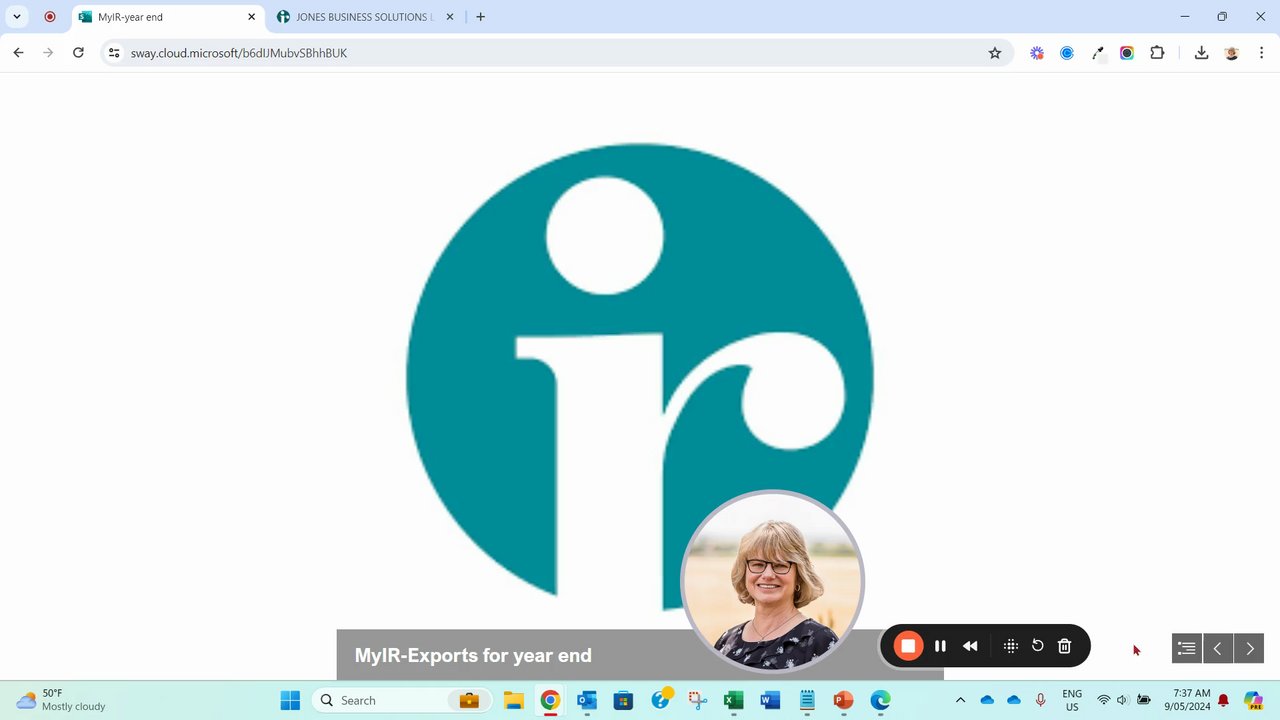
Task: Open Notepad from the taskbar
Action: point(807,700)
